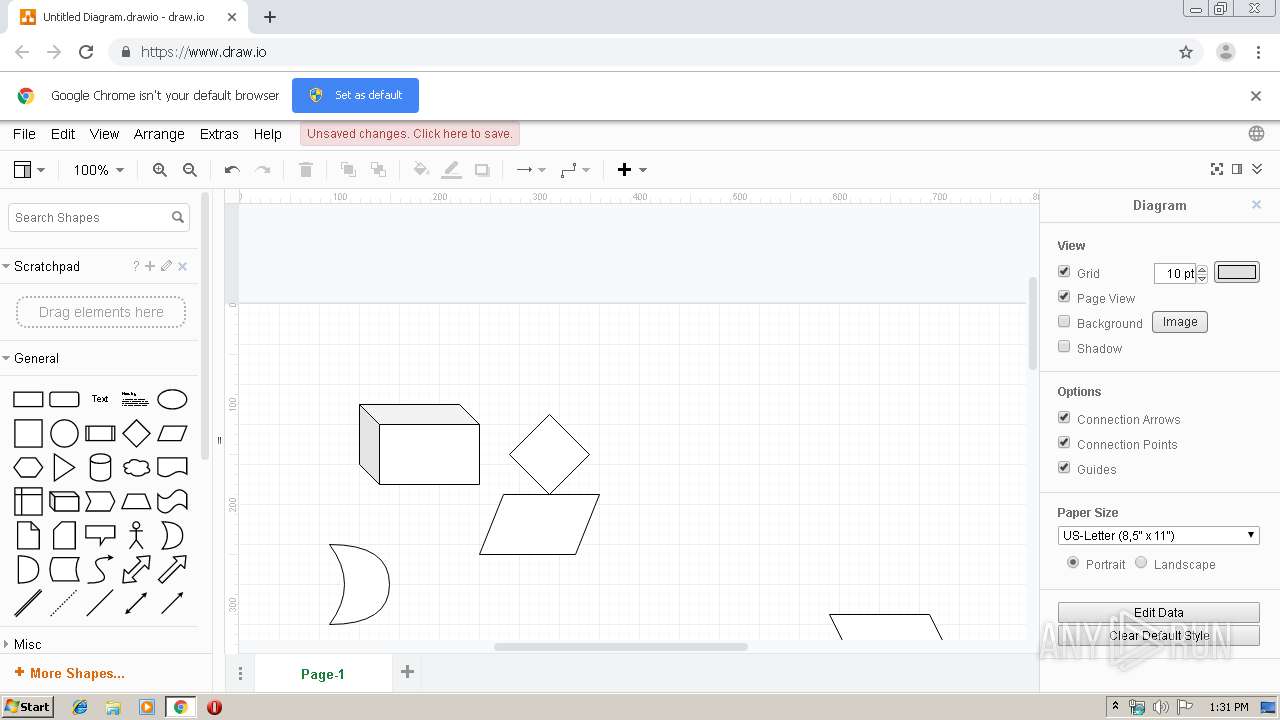The image size is (1280, 720).
Task: Click the language globe icon
Action: pyautogui.click(x=1257, y=134)
